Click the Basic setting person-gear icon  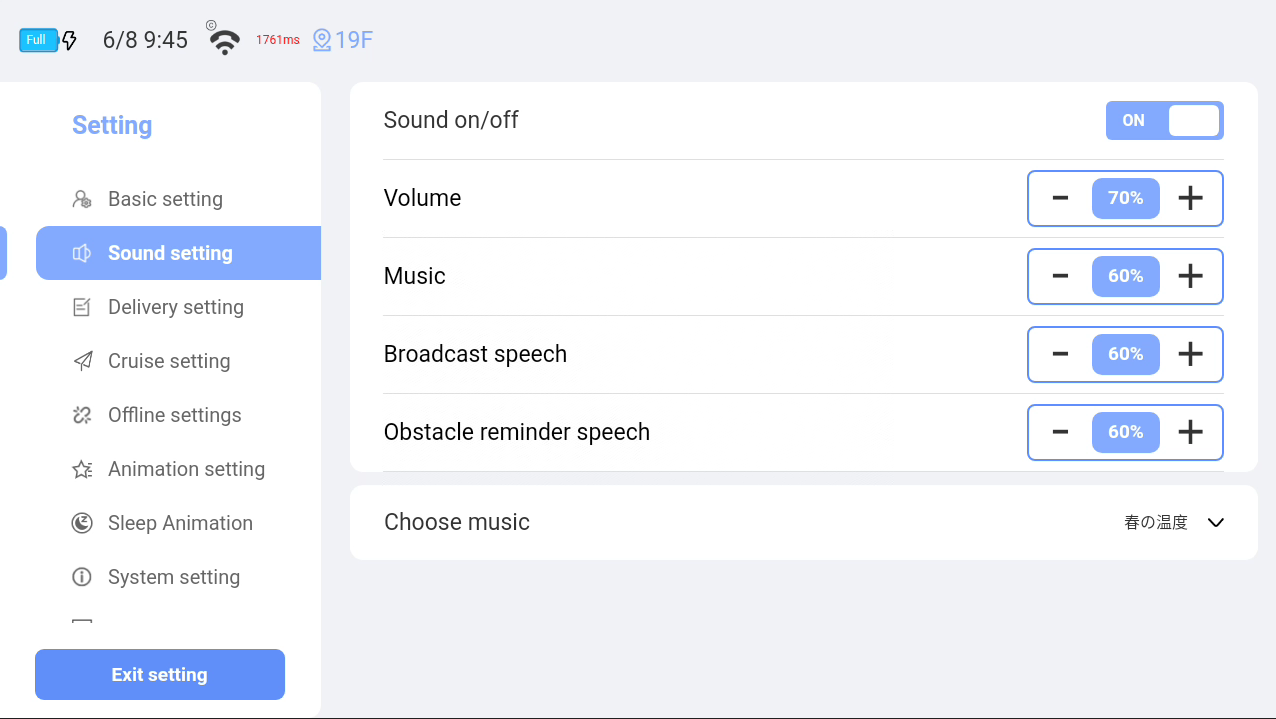[x=82, y=199]
